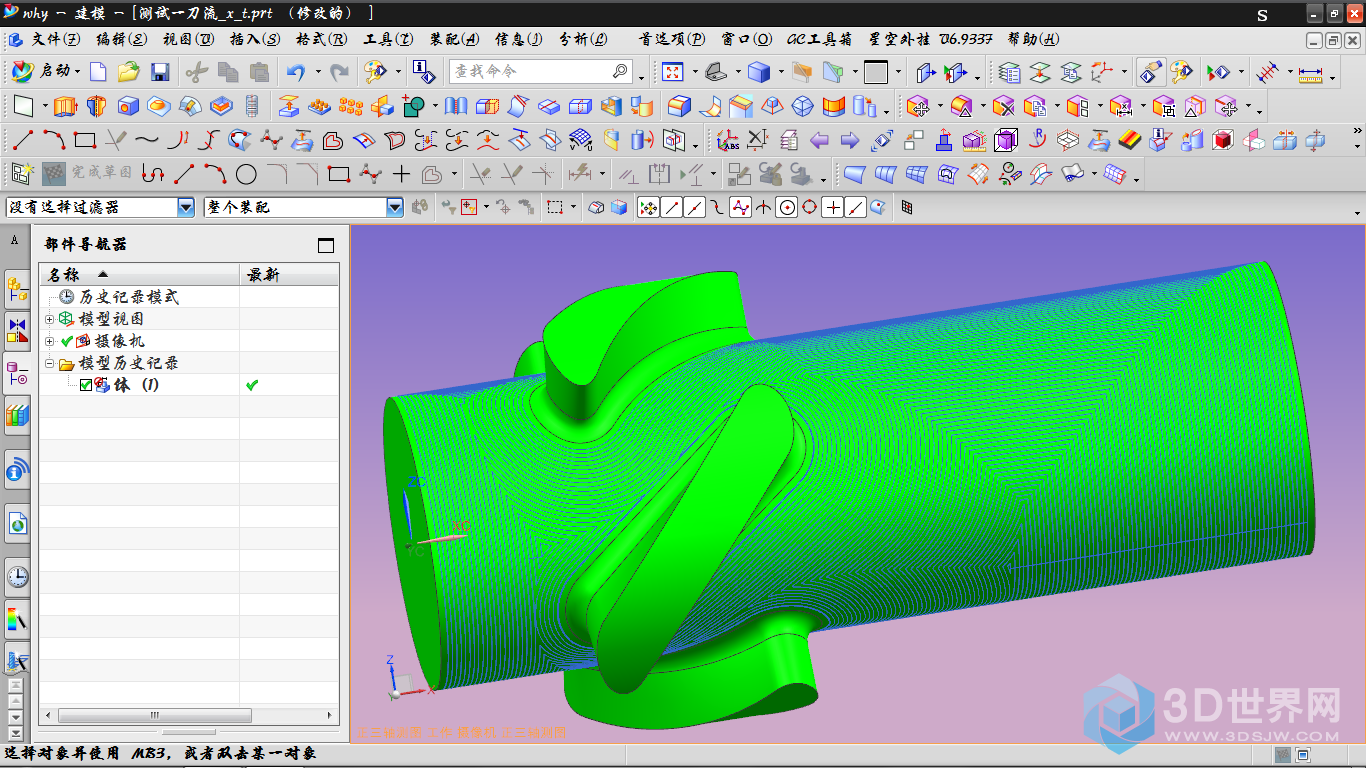Toggle the snap-to-intersection option
Viewport: 1366px width, 768px height.
764,207
